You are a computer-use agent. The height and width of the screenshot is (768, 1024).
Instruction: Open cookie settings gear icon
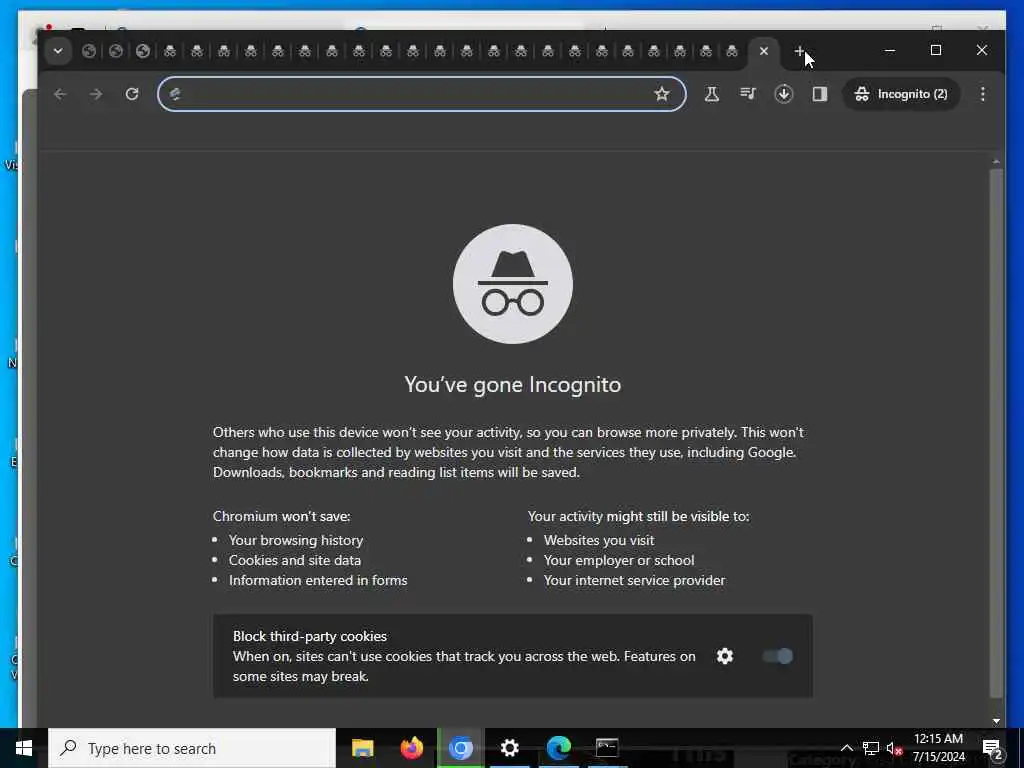725,656
